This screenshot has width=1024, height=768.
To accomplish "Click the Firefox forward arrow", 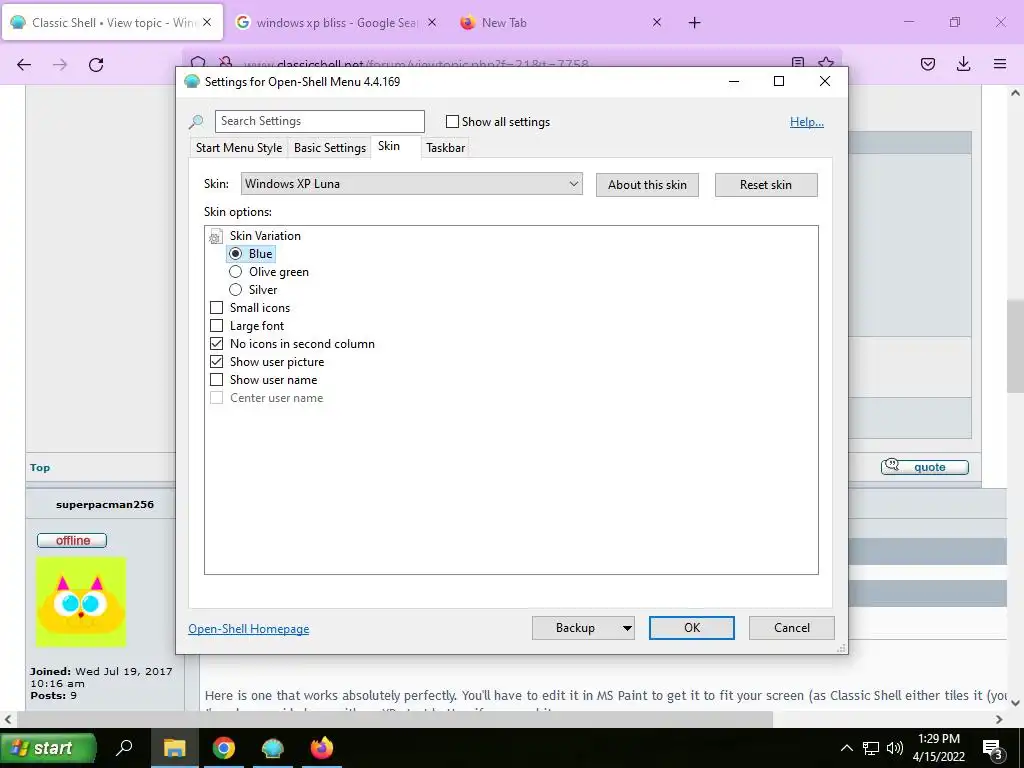I will (60, 64).
